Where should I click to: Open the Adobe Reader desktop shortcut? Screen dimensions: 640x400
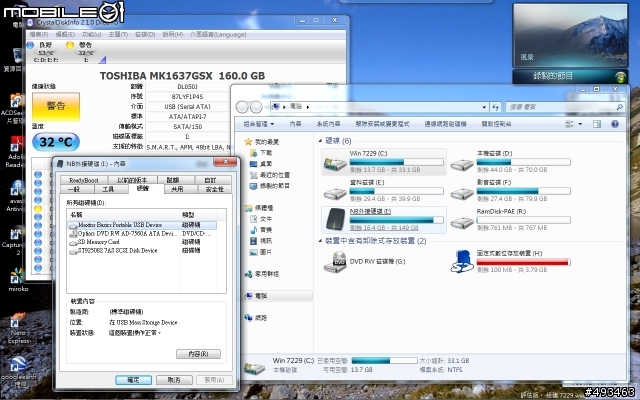pyautogui.click(x=16, y=153)
